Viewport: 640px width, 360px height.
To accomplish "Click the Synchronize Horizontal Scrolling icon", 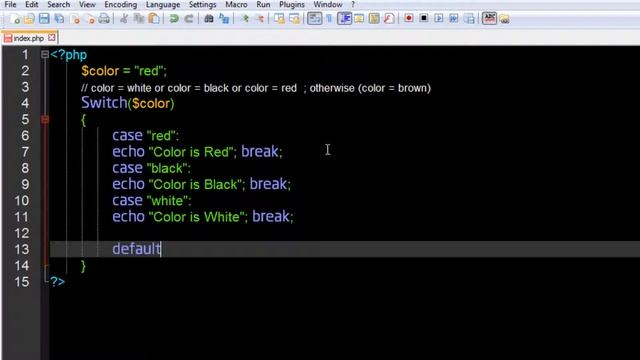I will tap(294, 19).
